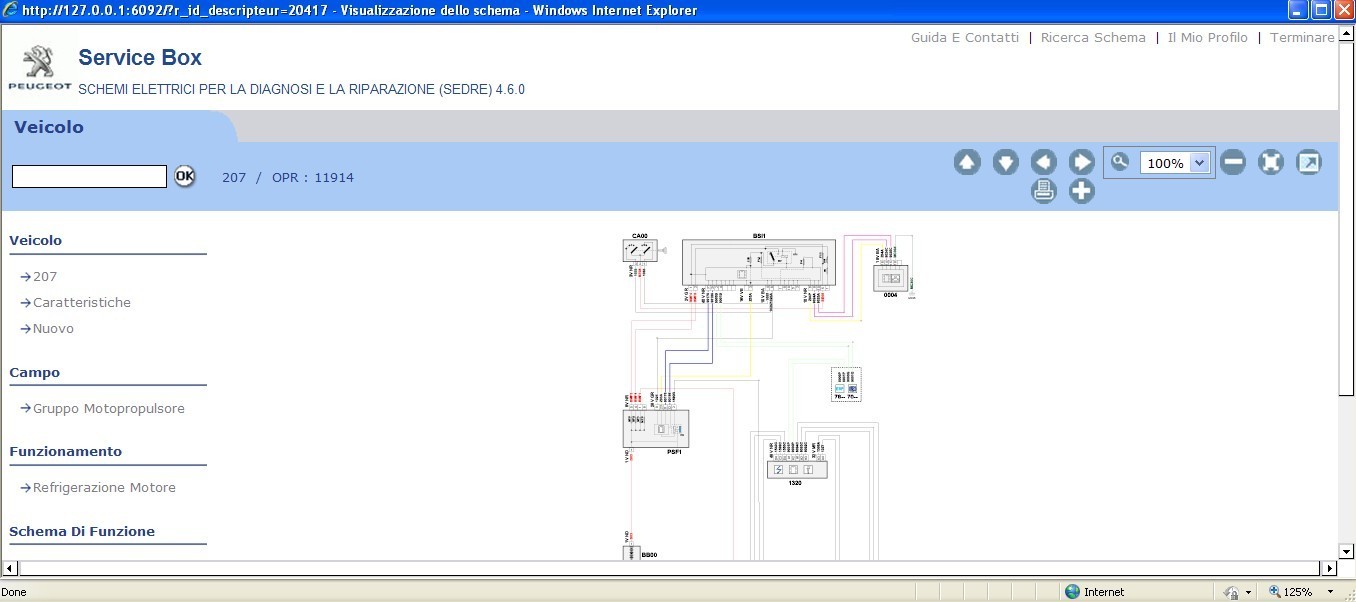Click the CA00 component in the schematic
Image resolution: width=1356 pixels, height=602 pixels.
[640, 250]
